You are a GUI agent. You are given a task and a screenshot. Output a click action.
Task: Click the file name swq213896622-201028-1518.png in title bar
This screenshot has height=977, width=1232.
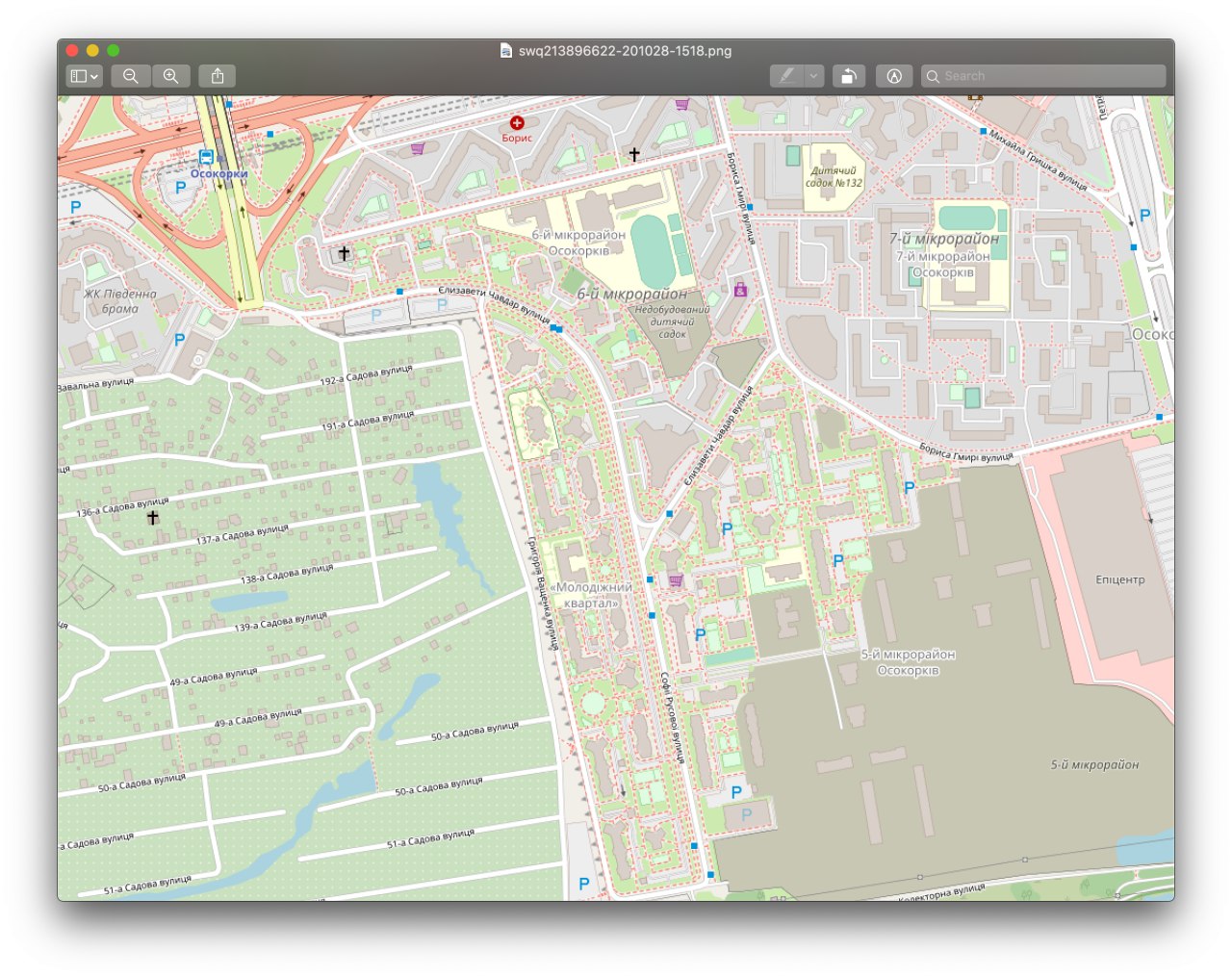click(625, 51)
